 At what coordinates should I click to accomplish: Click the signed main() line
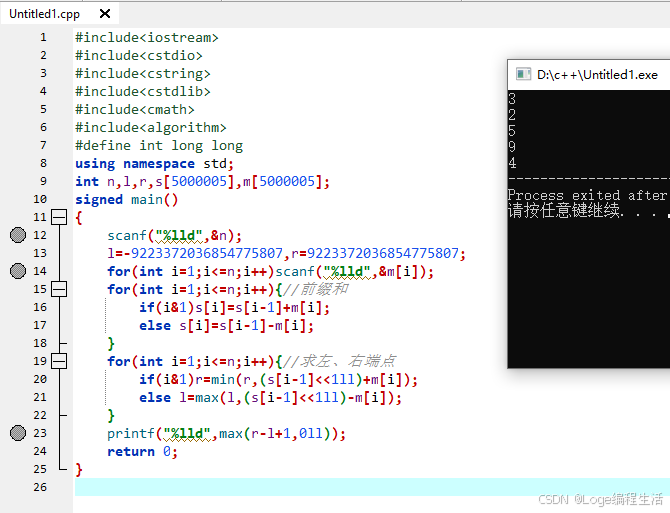126,199
